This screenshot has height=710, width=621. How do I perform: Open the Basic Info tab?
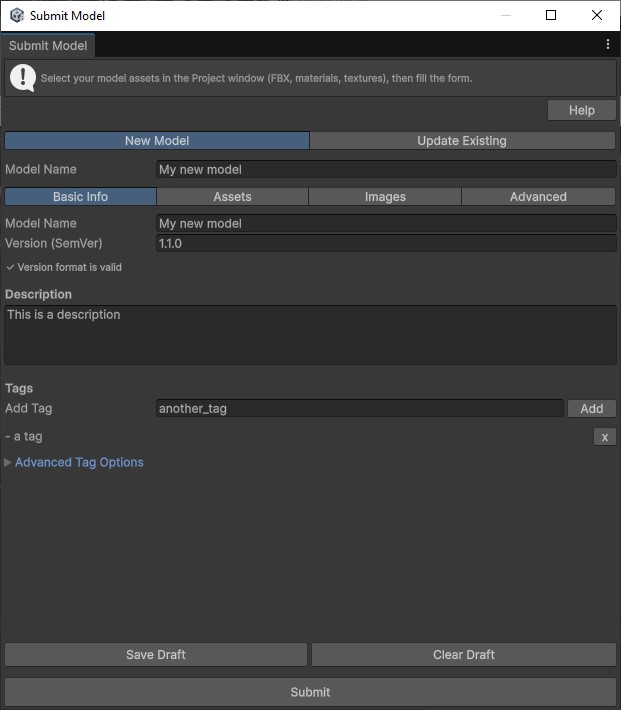(81, 197)
